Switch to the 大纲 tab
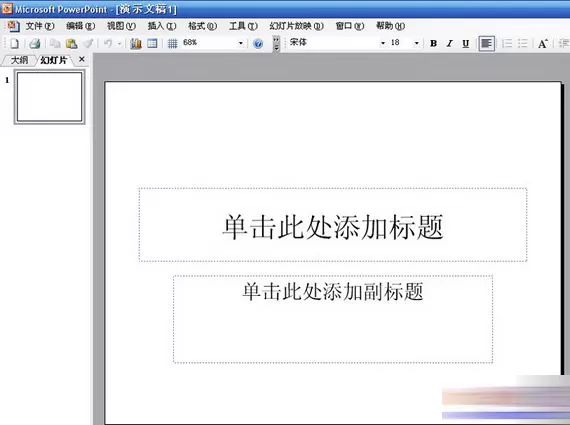 19,60
